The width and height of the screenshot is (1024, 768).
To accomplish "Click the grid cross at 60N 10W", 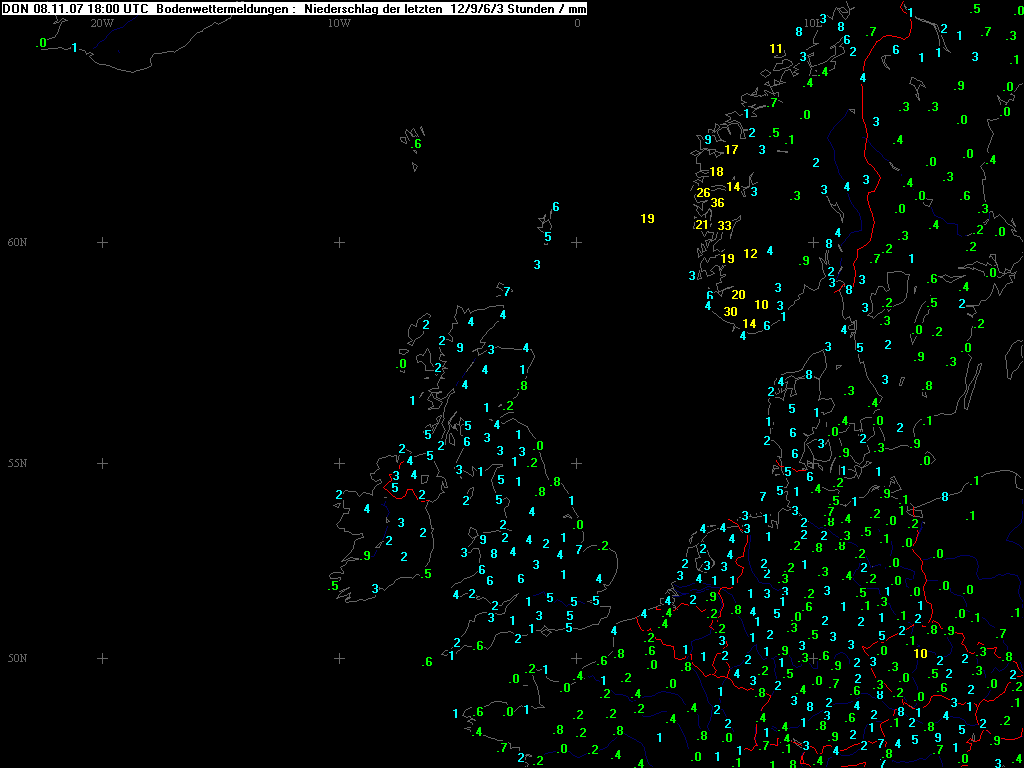I will point(339,242).
